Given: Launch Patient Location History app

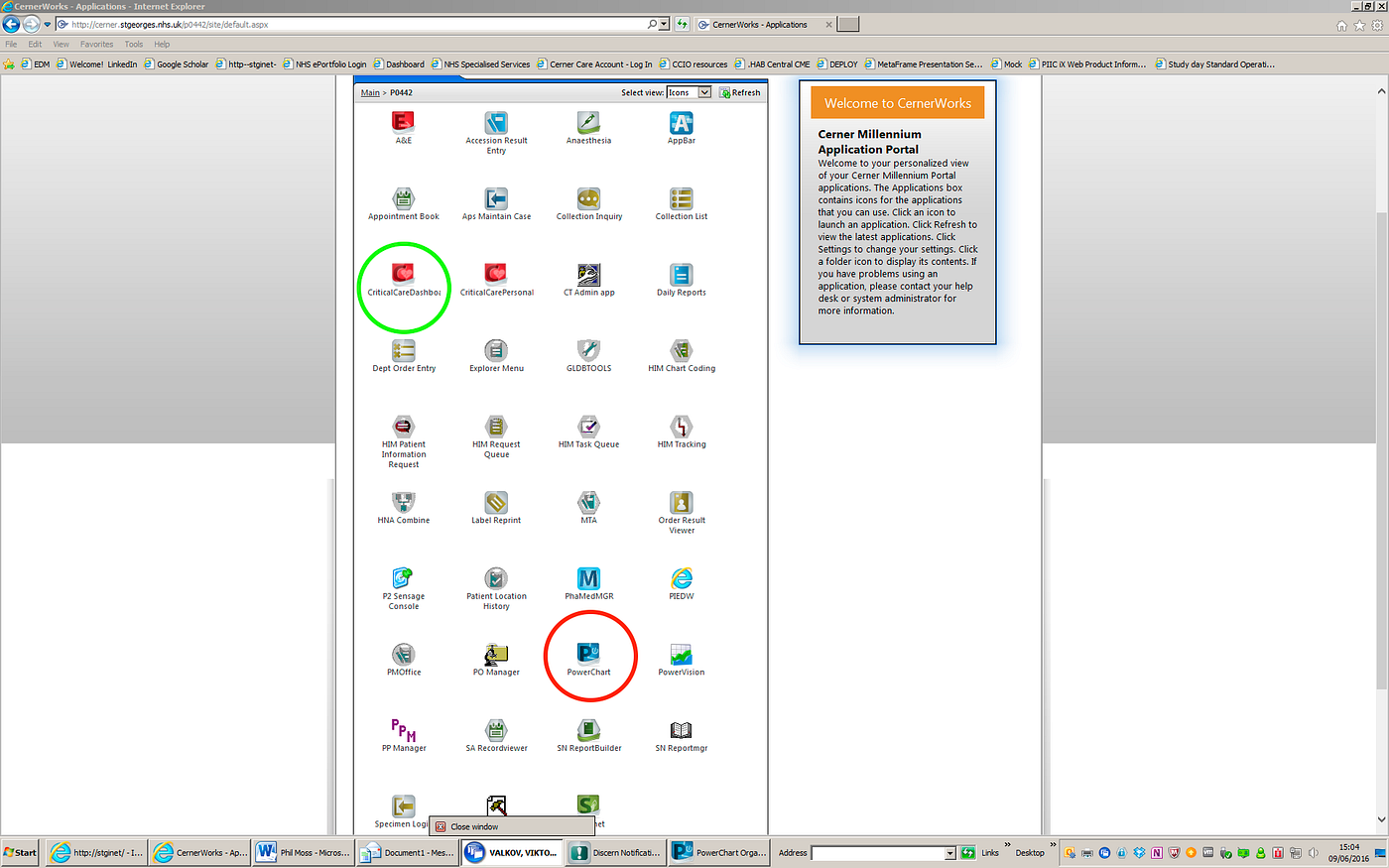Looking at the screenshot, I should (x=496, y=578).
